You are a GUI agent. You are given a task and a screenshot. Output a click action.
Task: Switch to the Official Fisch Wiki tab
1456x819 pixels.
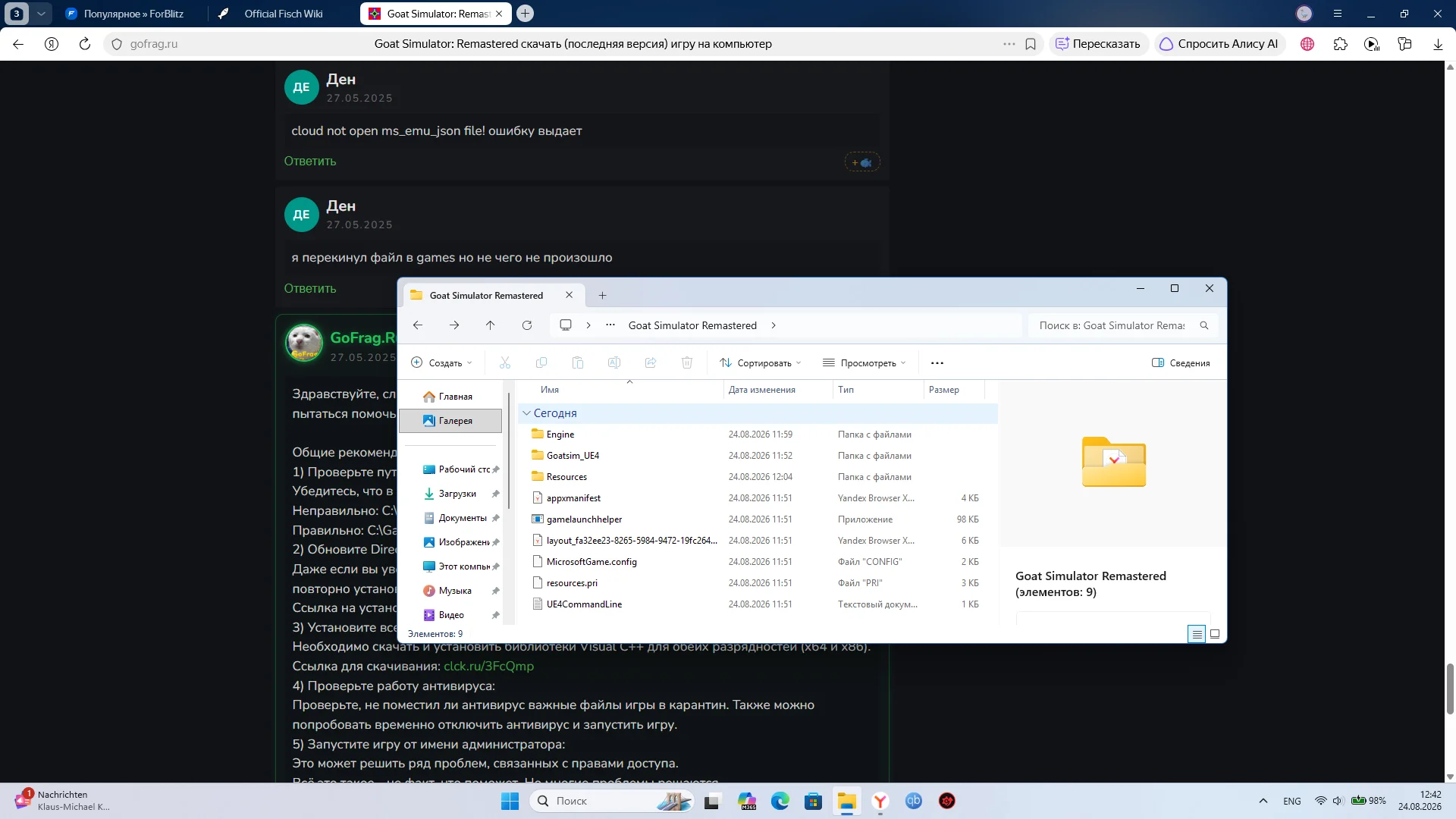283,14
